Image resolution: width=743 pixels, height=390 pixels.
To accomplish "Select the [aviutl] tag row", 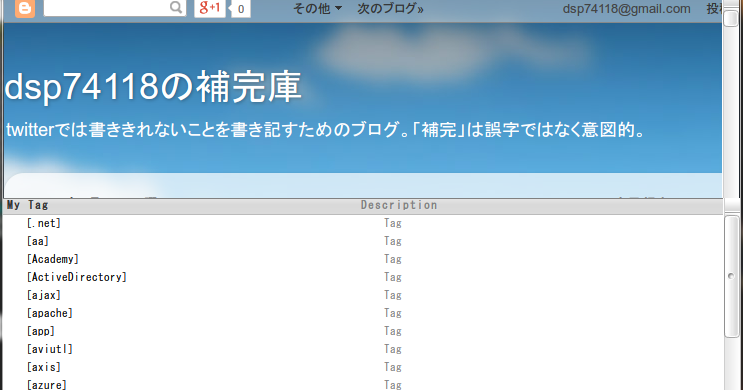I will click(362, 349).
